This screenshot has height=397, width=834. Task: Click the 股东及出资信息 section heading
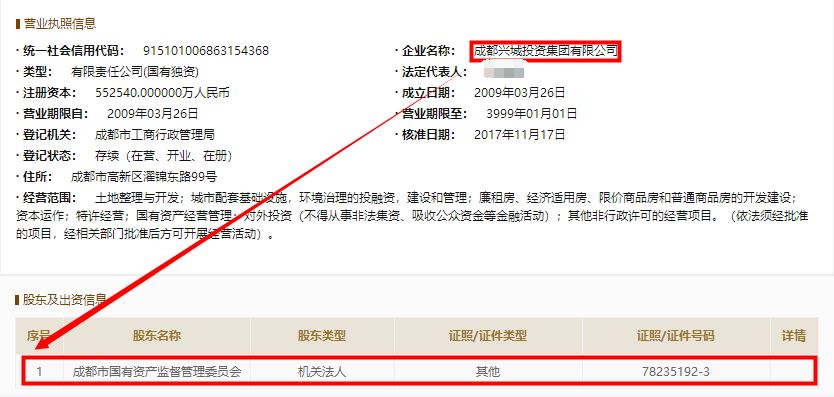pos(64,300)
